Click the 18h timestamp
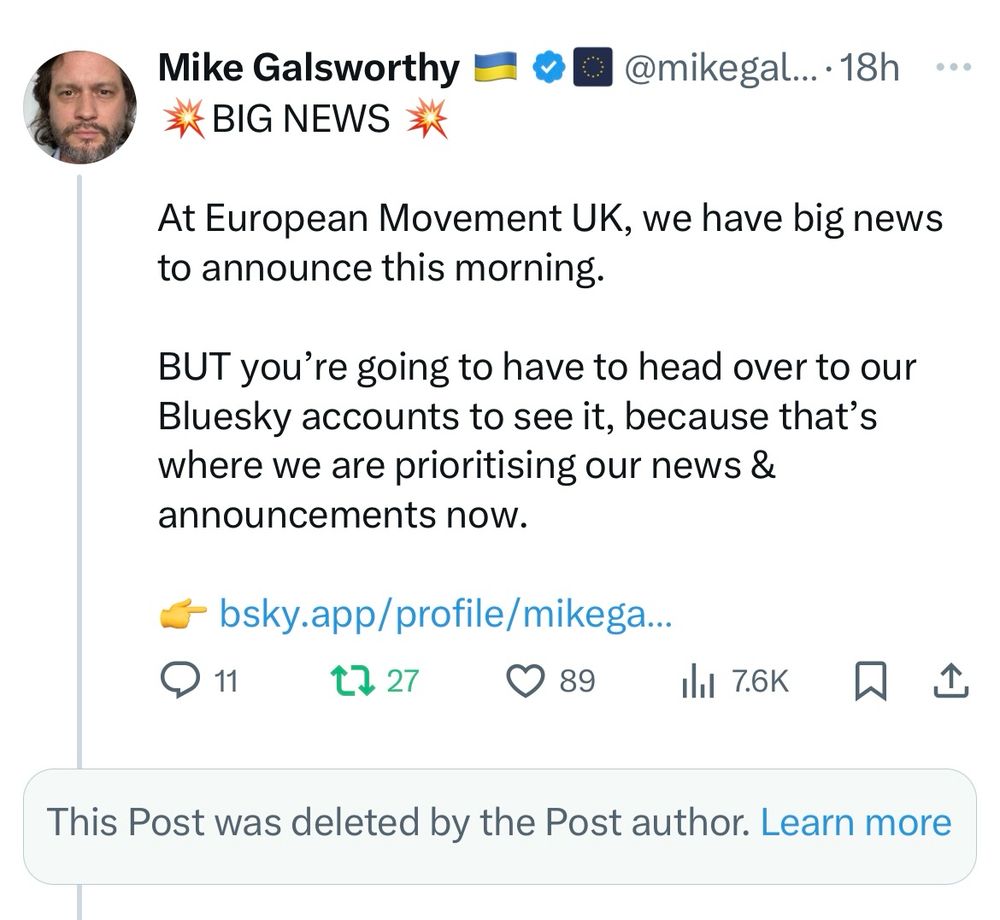The height and width of the screenshot is (920, 1000). (871, 66)
